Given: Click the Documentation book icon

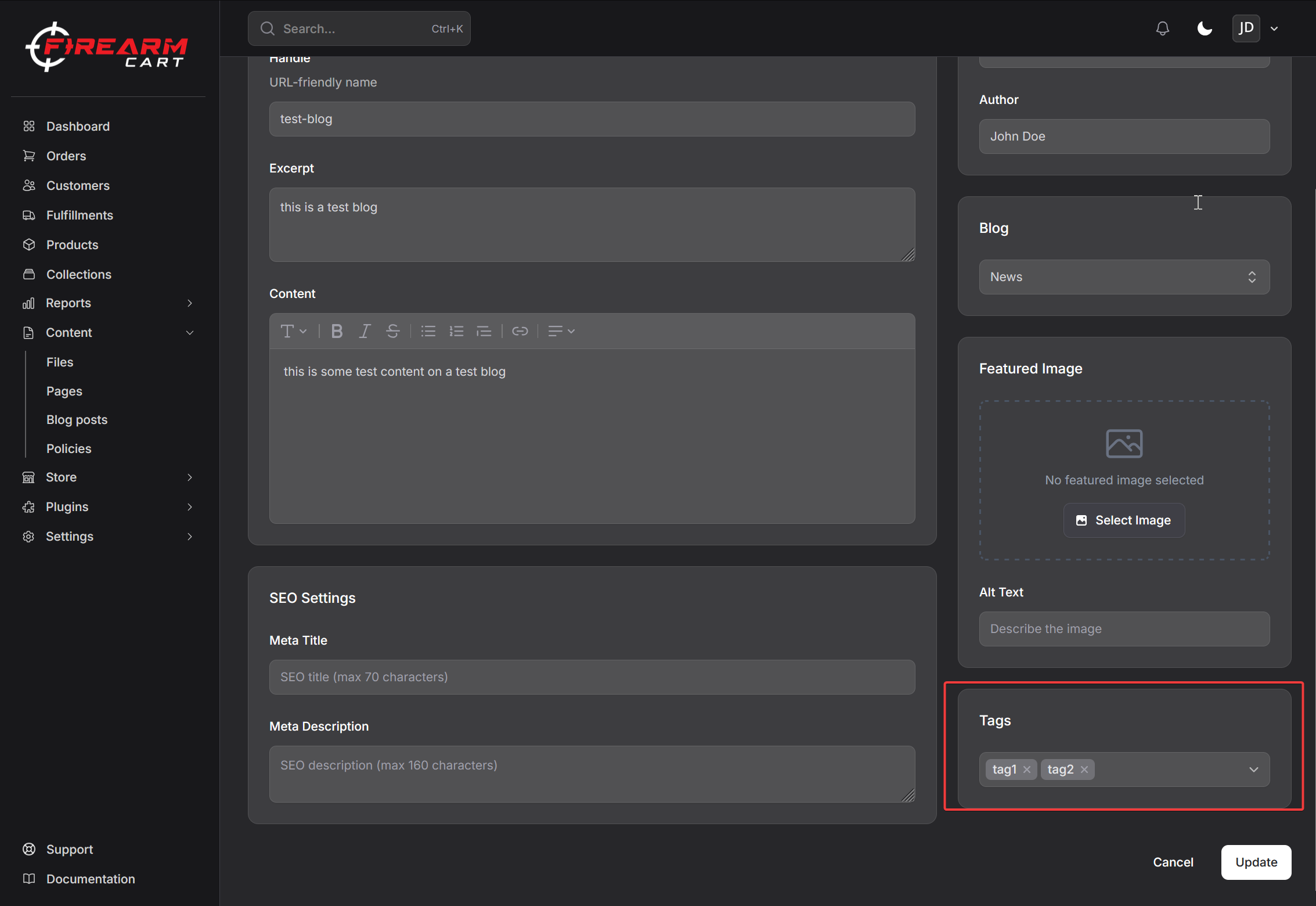Looking at the screenshot, I should coord(29,879).
